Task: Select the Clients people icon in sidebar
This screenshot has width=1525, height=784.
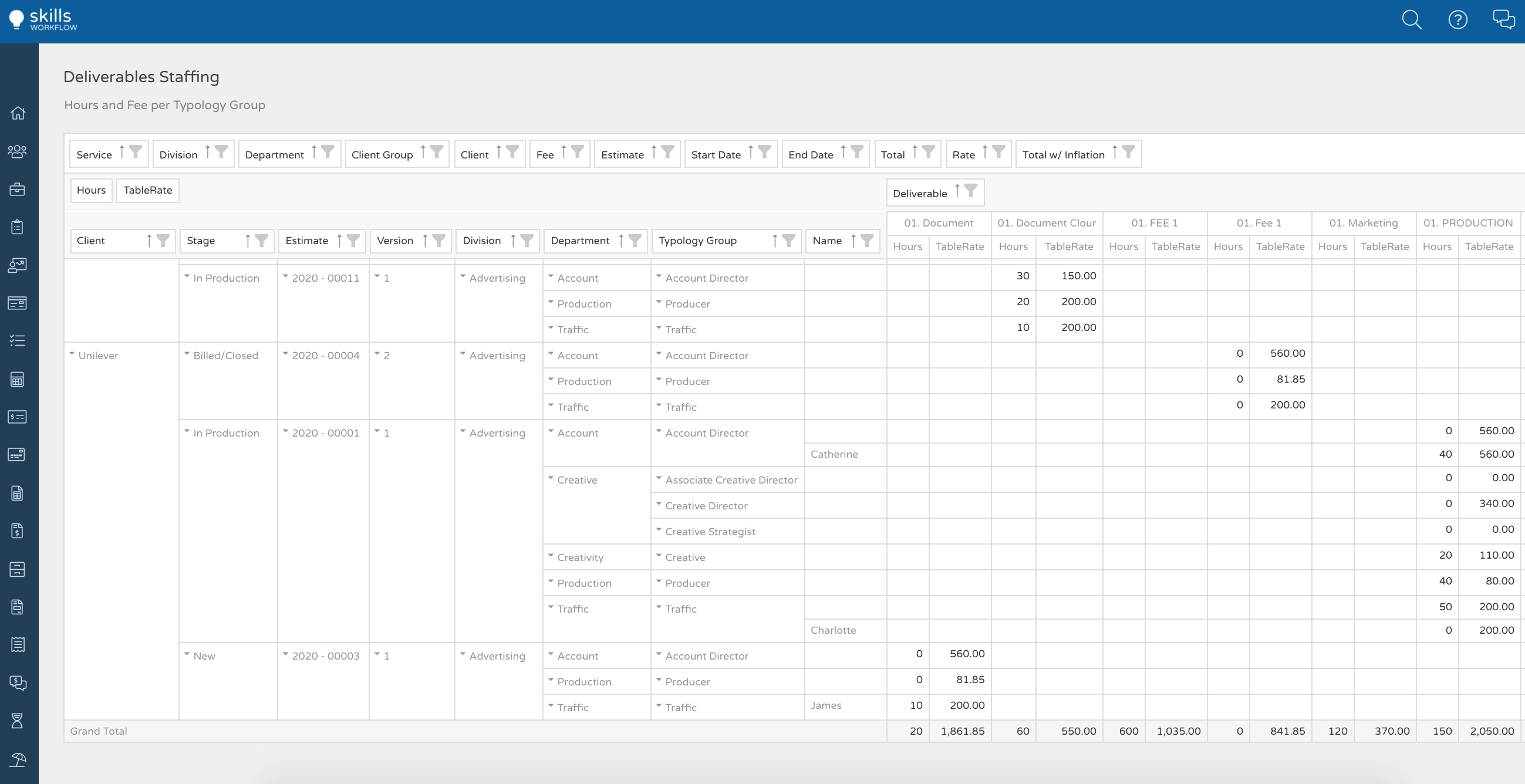Action: click(x=18, y=151)
